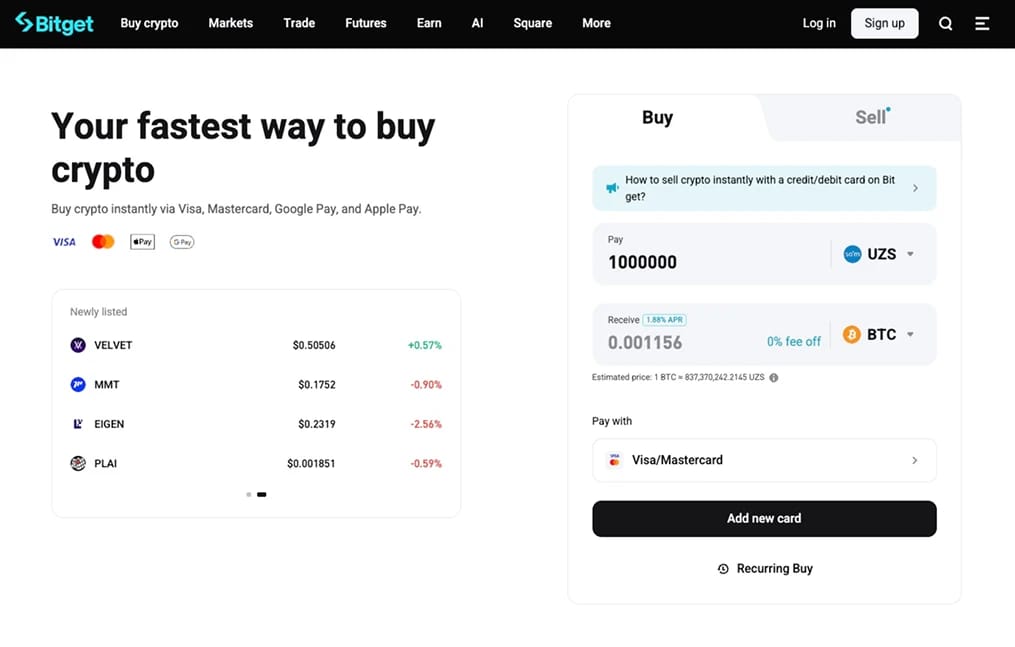Click EIGEN change -2.56%
Viewport: 1015px width, 647px height.
(426, 424)
